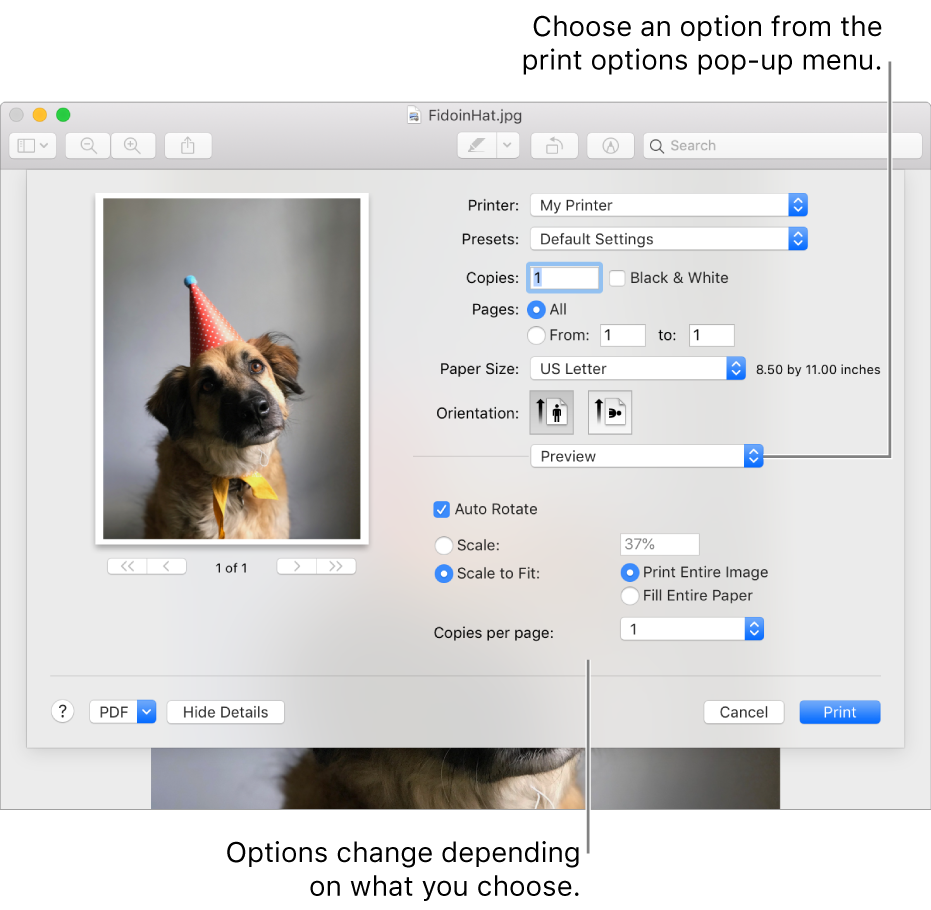Open the PDF export menu
Screen dimensions: 931x910
[122, 711]
